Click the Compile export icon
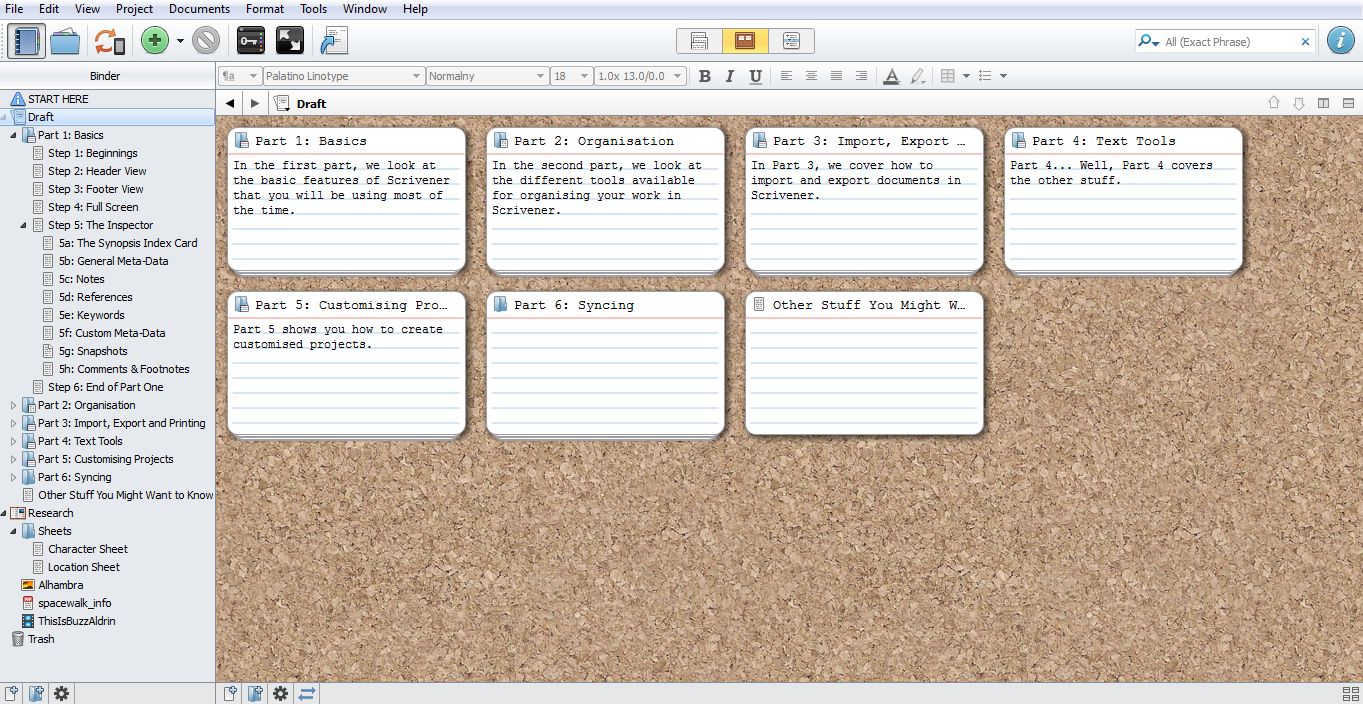Viewport: 1363px width, 704px height. point(334,41)
